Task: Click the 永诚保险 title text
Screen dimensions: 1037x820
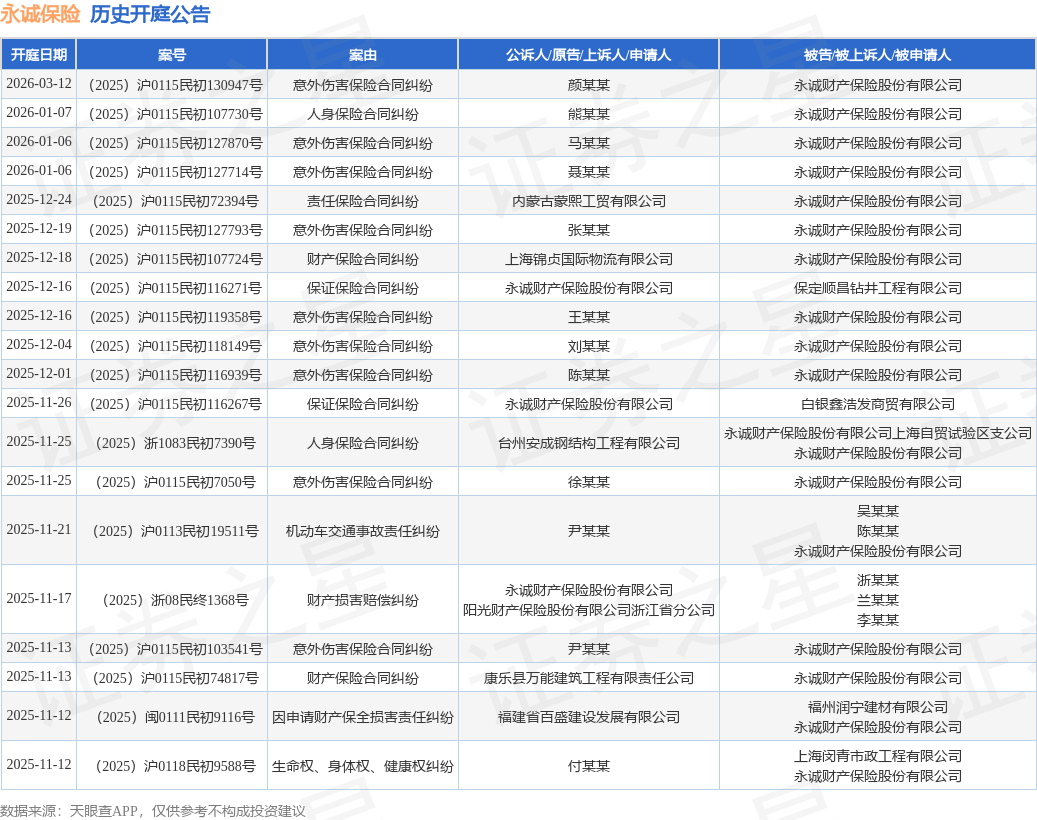Action: pos(40,14)
